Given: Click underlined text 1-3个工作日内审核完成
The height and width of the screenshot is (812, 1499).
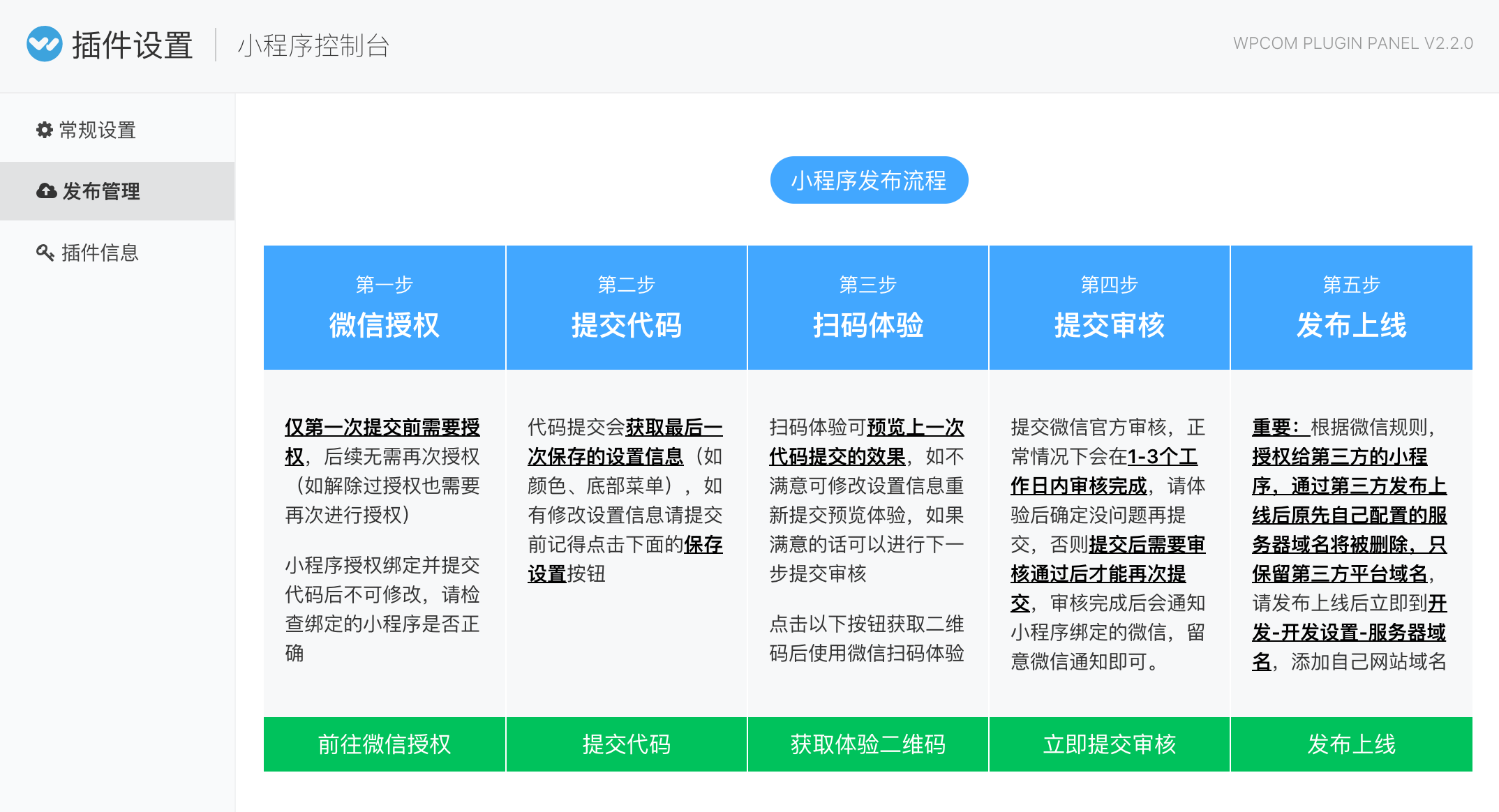Looking at the screenshot, I should coord(1104,471).
